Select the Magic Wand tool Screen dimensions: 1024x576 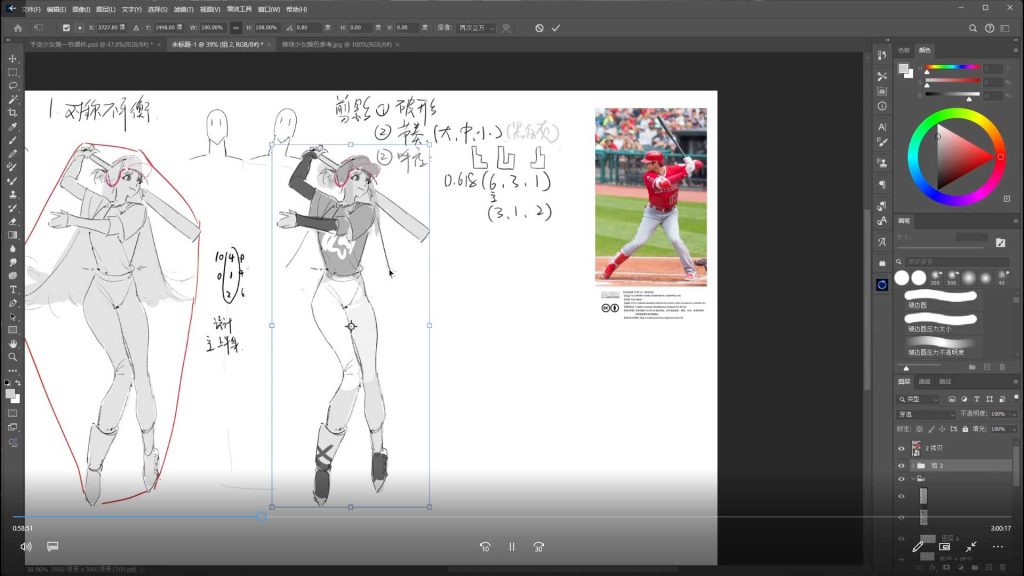12,99
